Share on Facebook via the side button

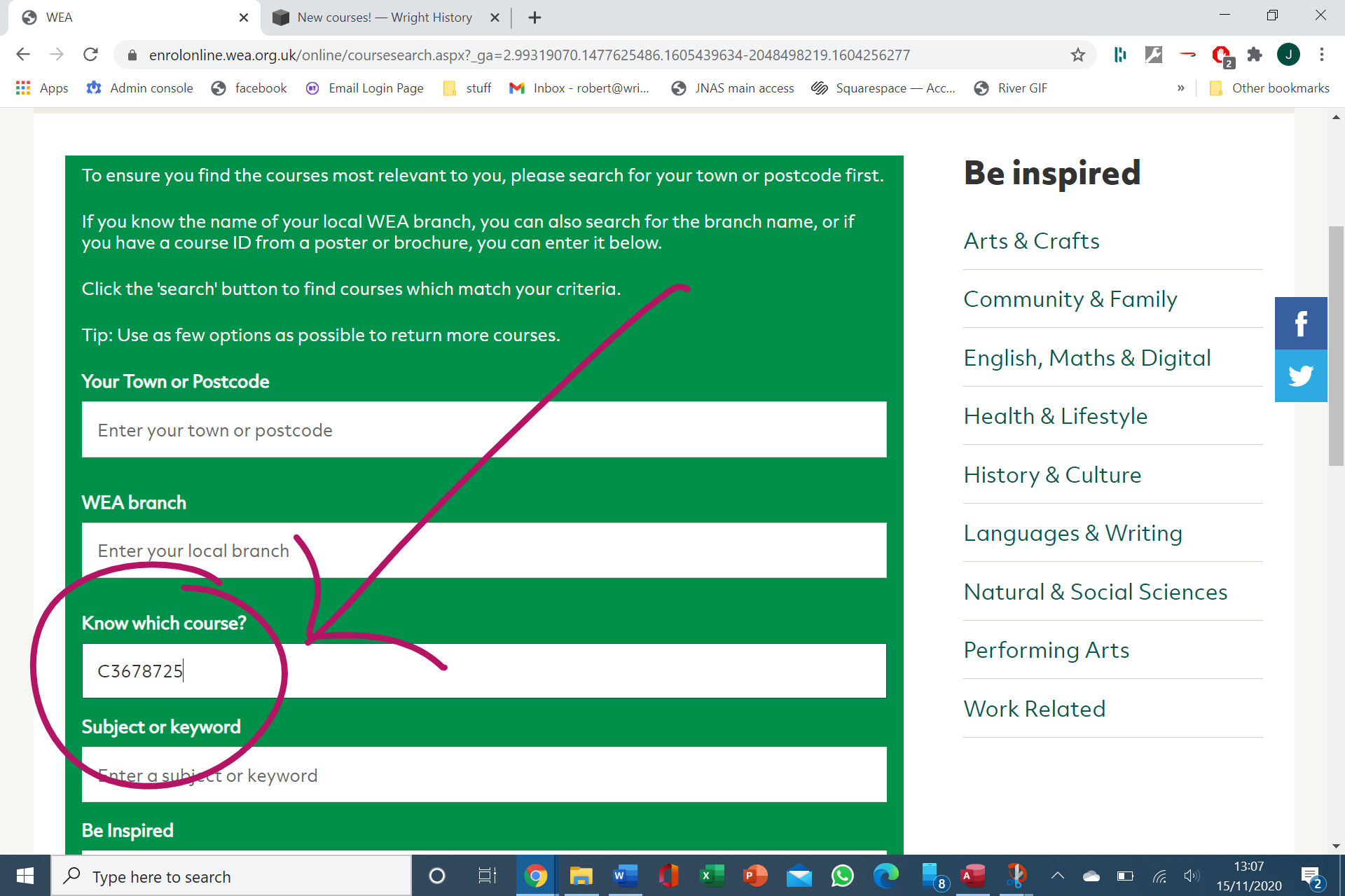1301,323
